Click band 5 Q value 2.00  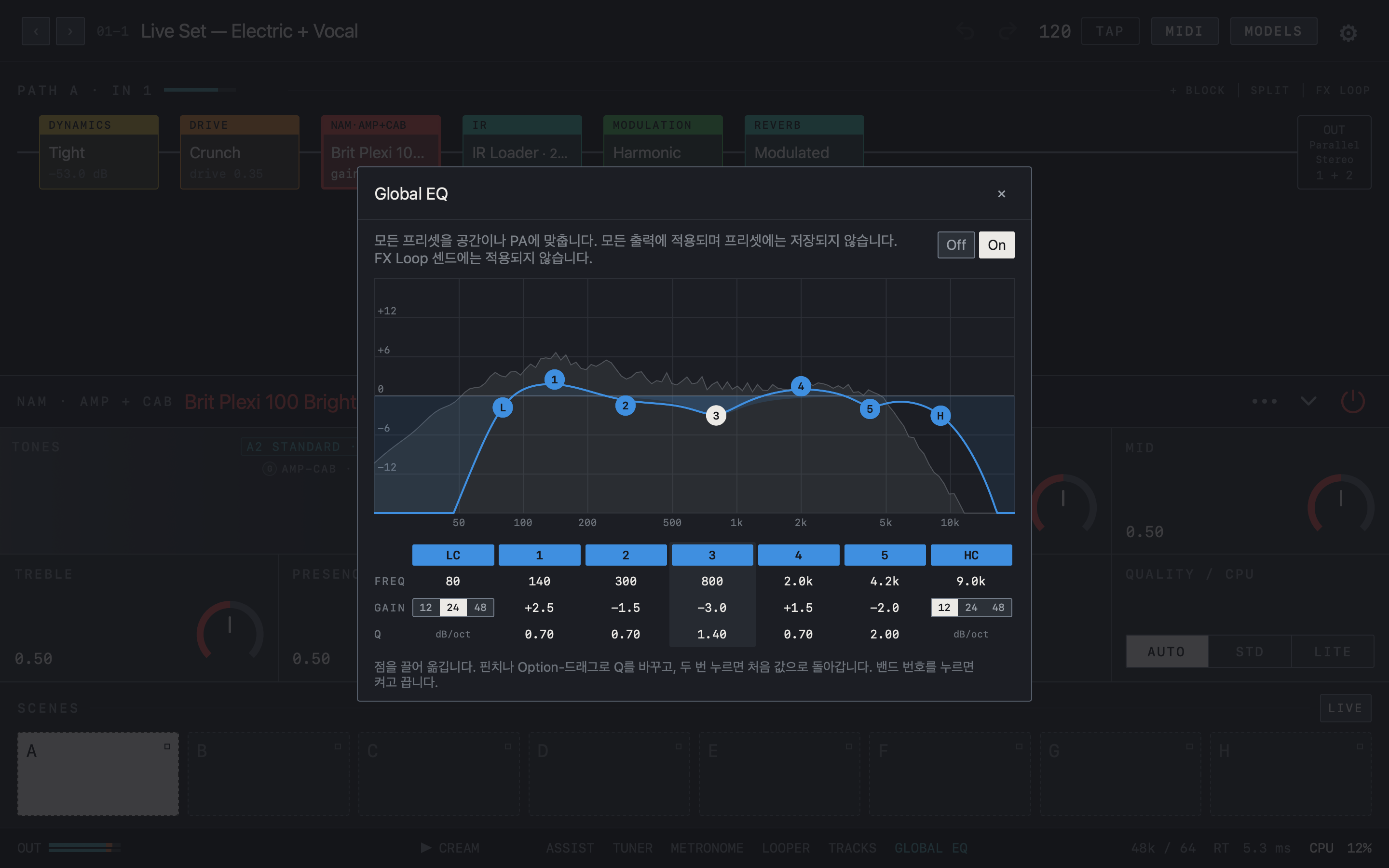point(885,634)
